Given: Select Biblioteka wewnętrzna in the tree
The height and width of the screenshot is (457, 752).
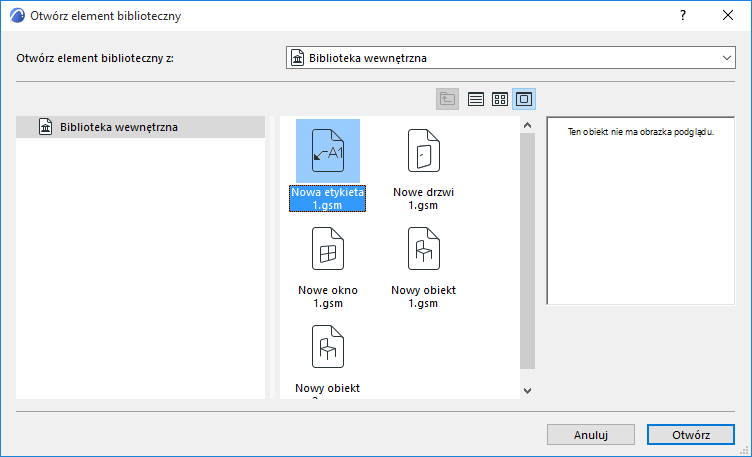Looking at the screenshot, I should [141, 127].
